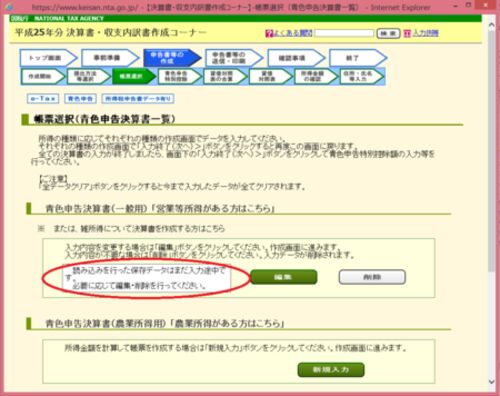
Task: Click the vertical scrollbar thumb
Action: click(x=491, y=150)
